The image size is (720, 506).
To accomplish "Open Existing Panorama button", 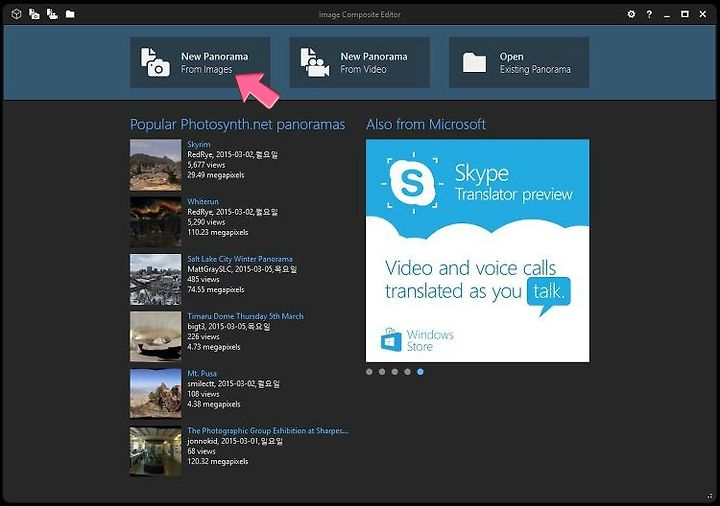I will pos(519,62).
